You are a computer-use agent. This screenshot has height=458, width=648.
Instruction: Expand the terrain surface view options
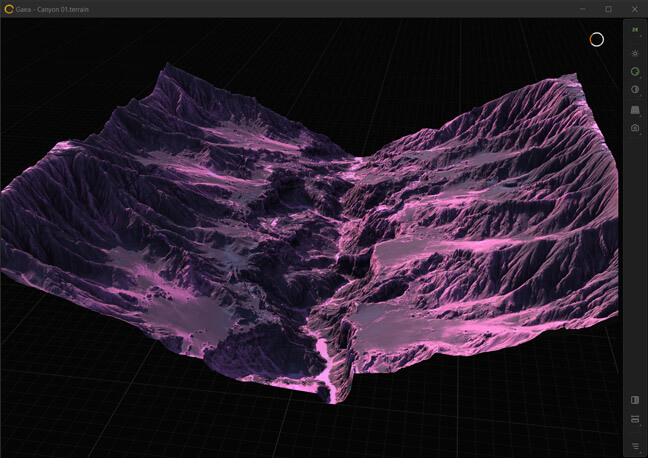click(635, 109)
